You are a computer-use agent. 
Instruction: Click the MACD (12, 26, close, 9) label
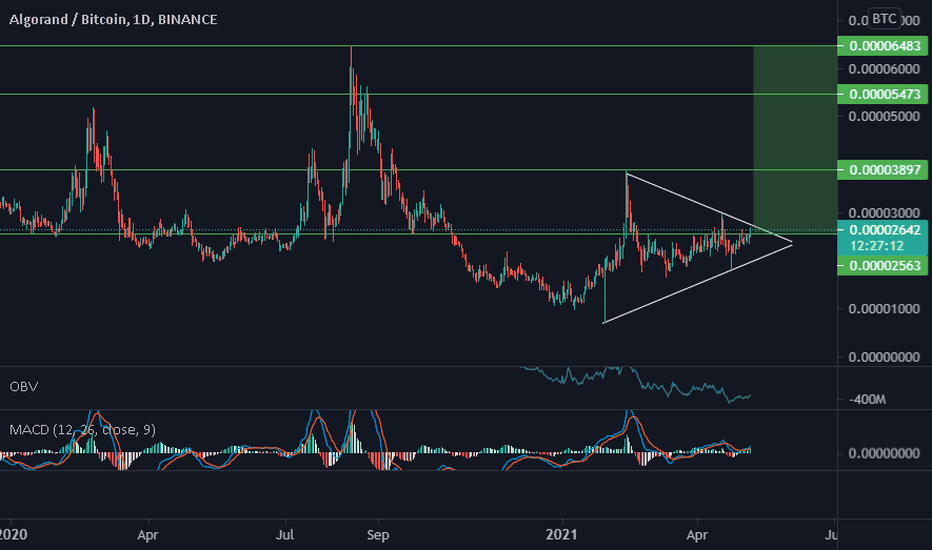pos(83,429)
